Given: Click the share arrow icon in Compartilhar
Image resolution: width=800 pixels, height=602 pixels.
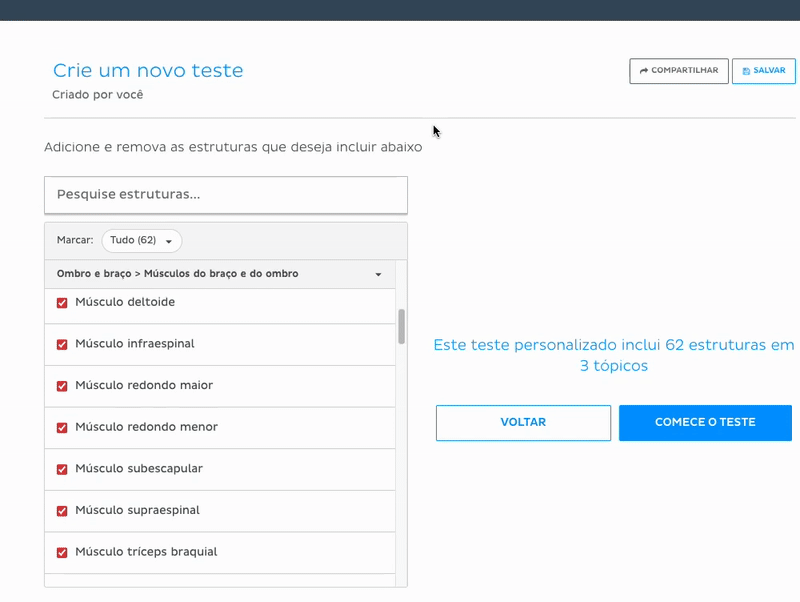Looking at the screenshot, I should tap(644, 71).
